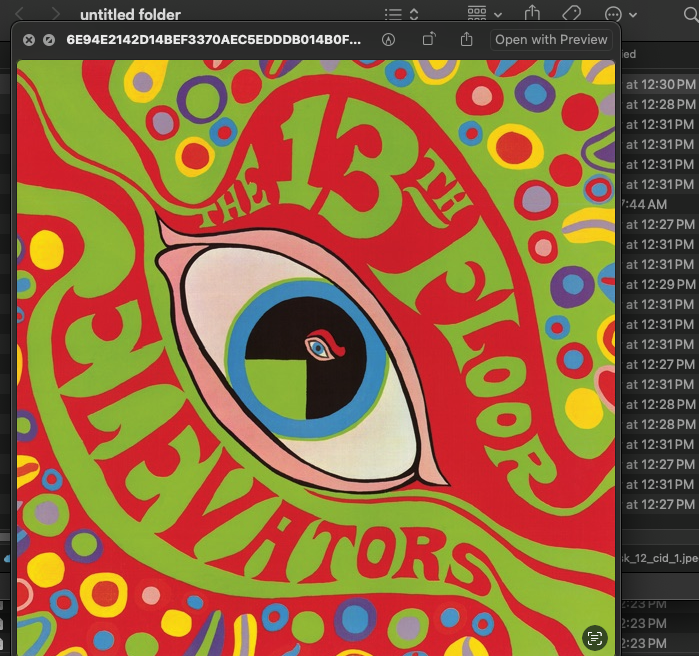Click the 'untitled folder' window title
The width and height of the screenshot is (699, 656).
coord(130,15)
